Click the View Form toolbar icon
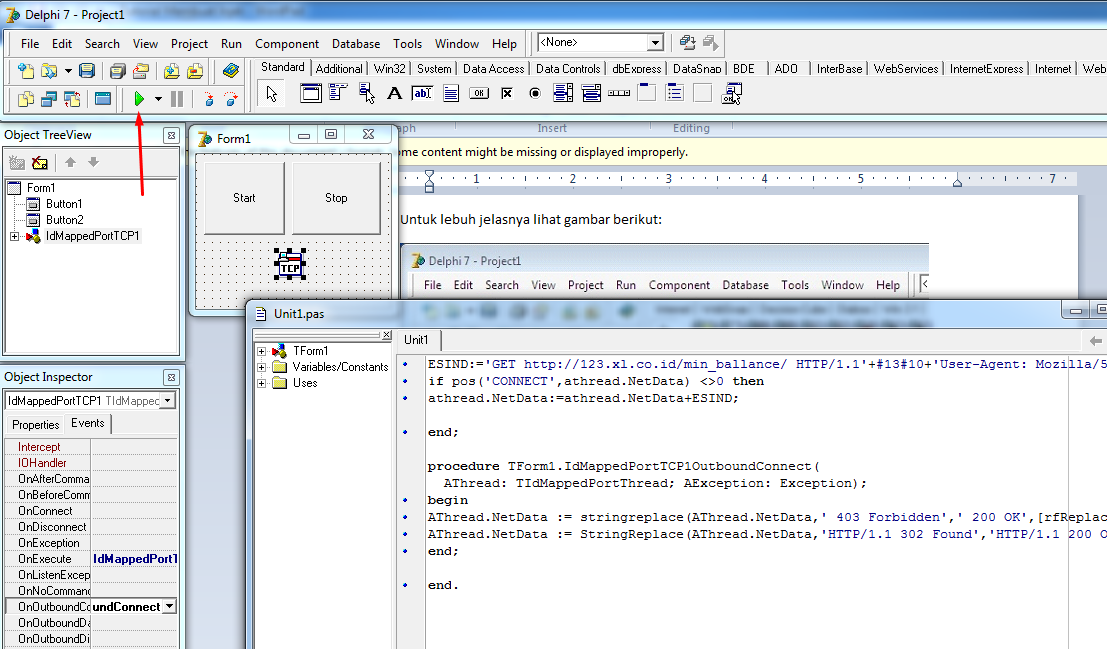The height and width of the screenshot is (649, 1107). coord(49,99)
